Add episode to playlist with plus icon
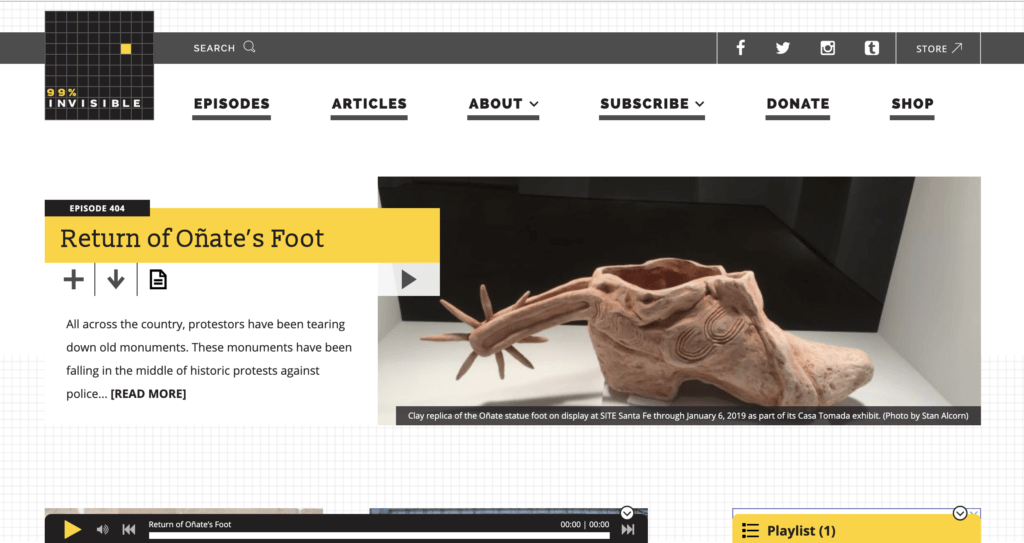This screenshot has height=543, width=1024. (74, 280)
